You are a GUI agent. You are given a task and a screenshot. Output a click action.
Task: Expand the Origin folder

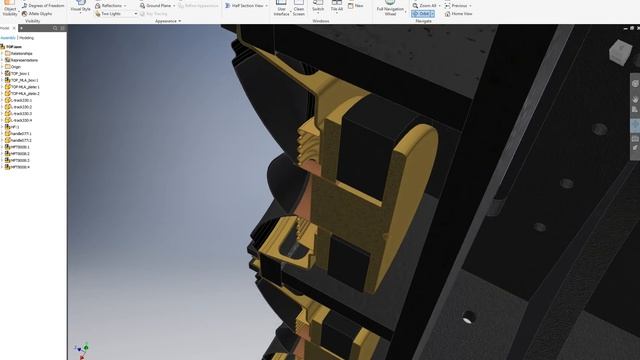[2, 67]
